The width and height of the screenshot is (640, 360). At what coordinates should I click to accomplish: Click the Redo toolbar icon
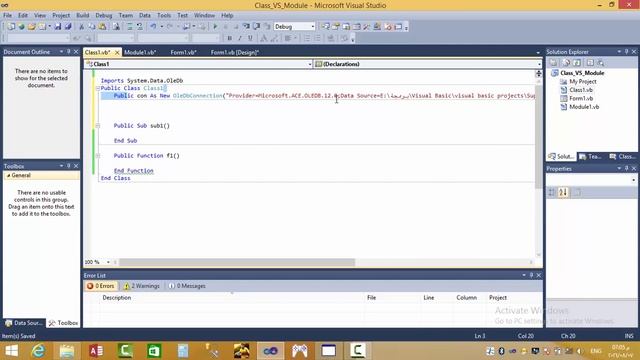coord(170,27)
